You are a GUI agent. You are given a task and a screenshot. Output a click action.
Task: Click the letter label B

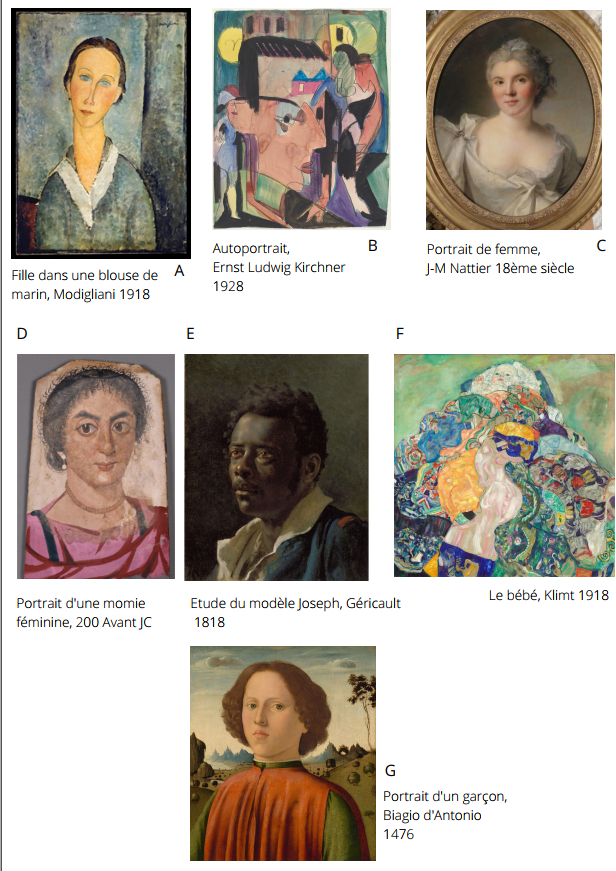(373, 246)
